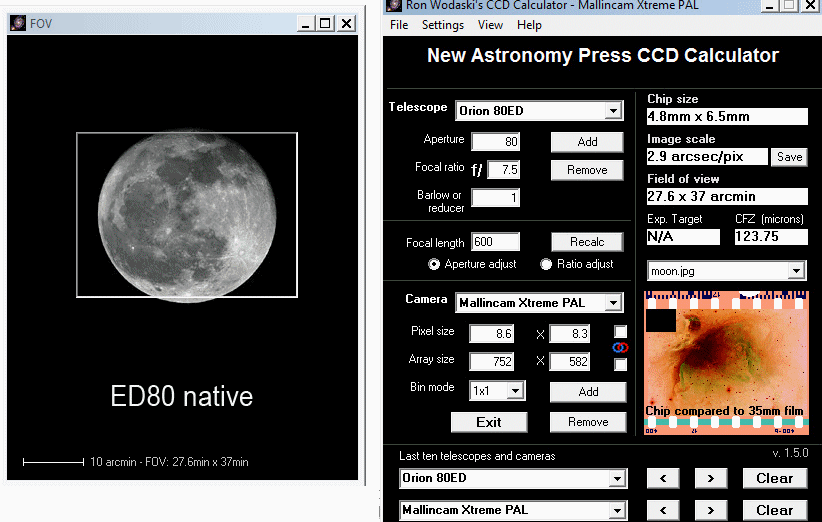Click the array size width field 752
The width and height of the screenshot is (822, 522).
click(492, 361)
